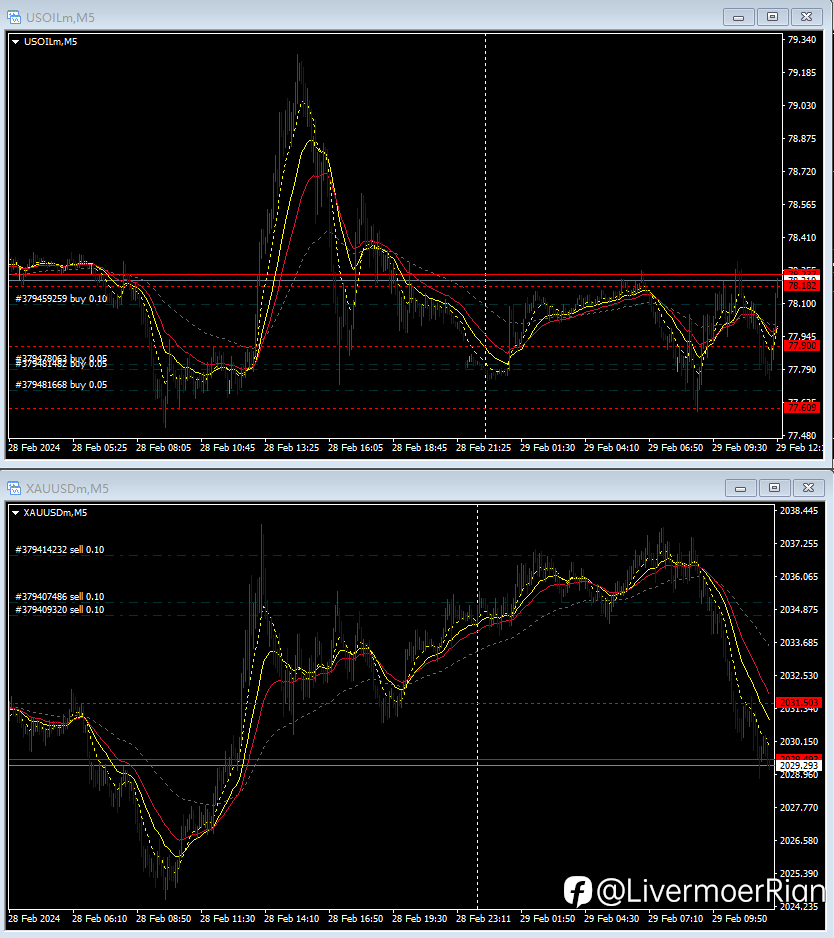The image size is (834, 938).
Task: Select order #379409320 sell 0.10 label
Action: pyautogui.click(x=60, y=610)
